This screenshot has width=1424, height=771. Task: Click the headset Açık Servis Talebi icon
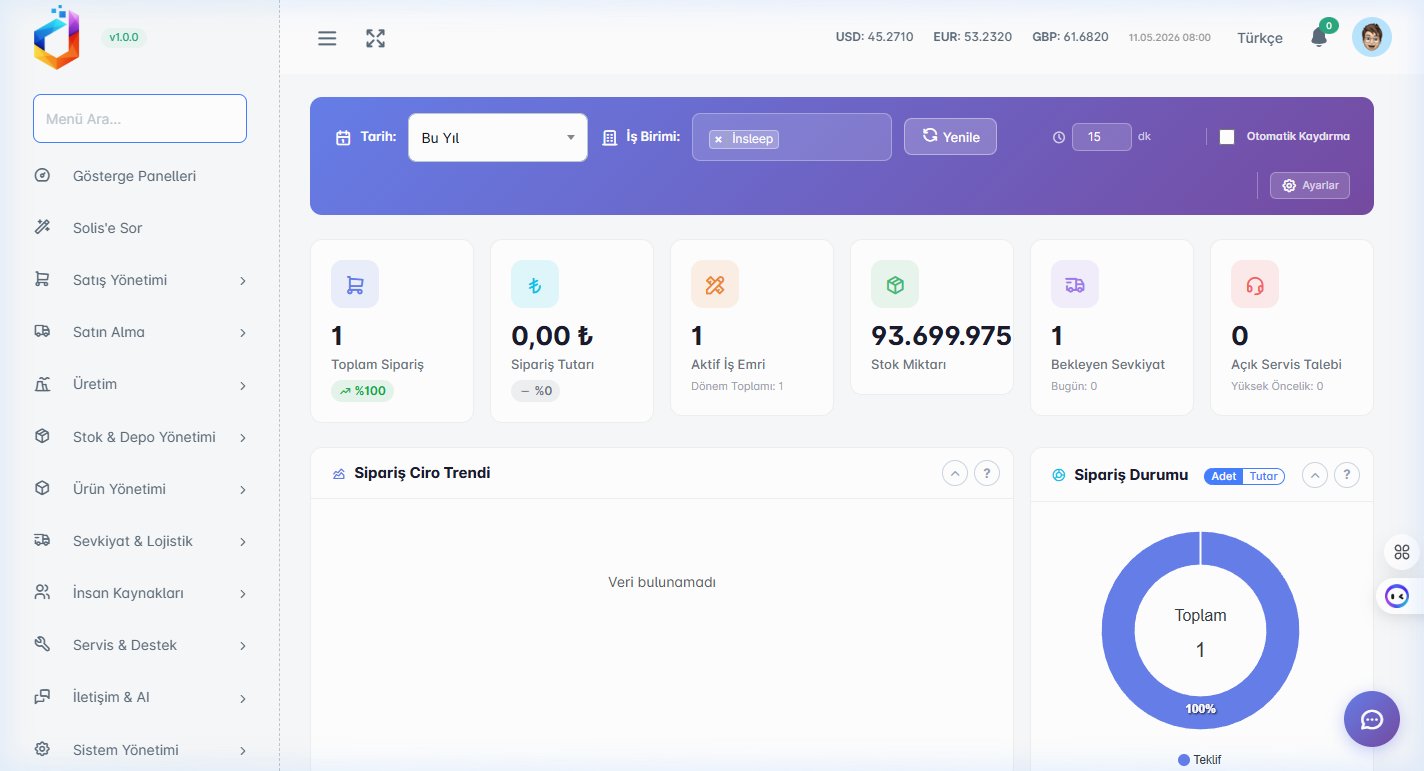1255,284
